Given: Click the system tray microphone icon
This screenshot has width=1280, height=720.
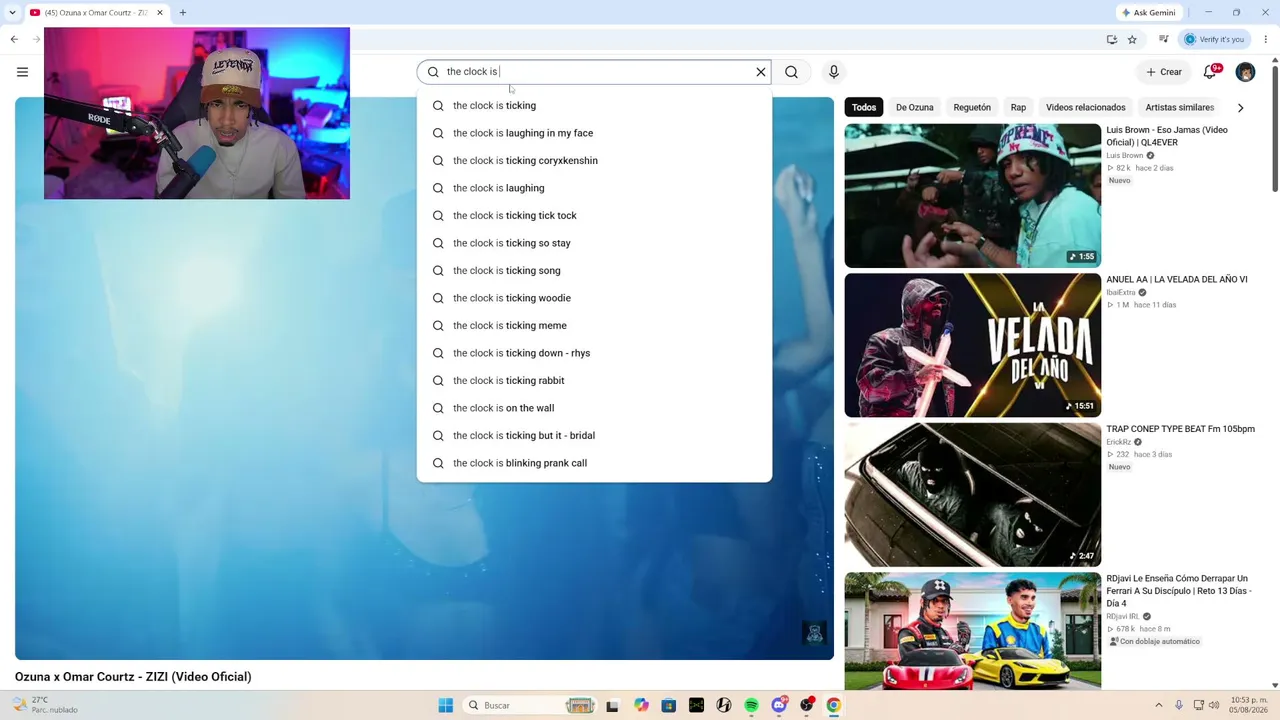Looking at the screenshot, I should tap(1179, 705).
